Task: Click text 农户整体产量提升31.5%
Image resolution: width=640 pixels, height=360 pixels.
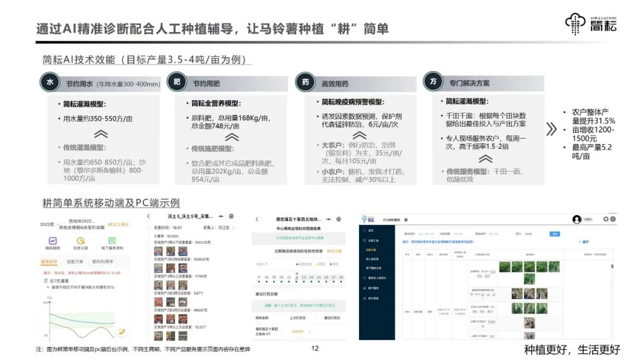Action: (593, 116)
